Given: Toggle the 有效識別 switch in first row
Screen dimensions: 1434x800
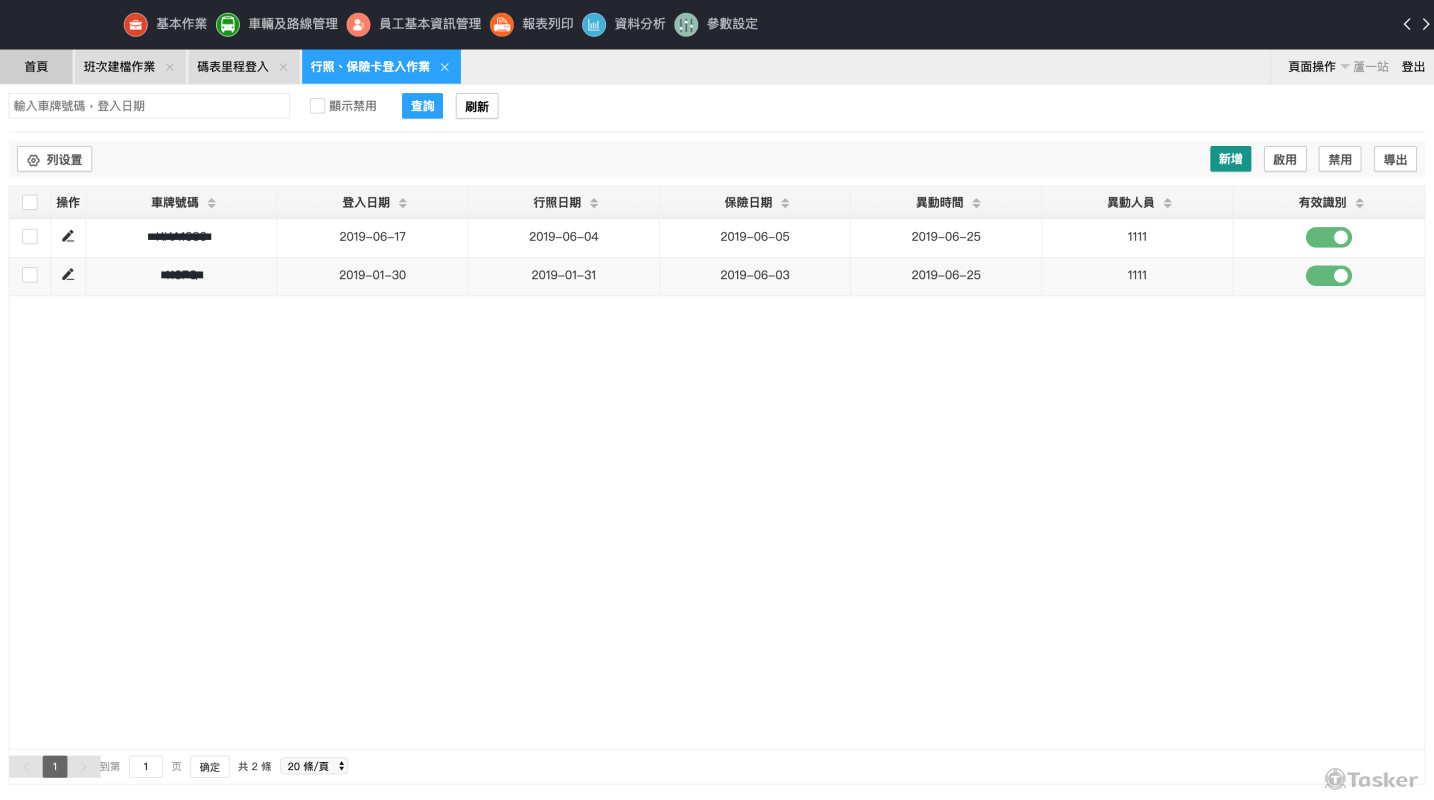Looking at the screenshot, I should pos(1328,237).
